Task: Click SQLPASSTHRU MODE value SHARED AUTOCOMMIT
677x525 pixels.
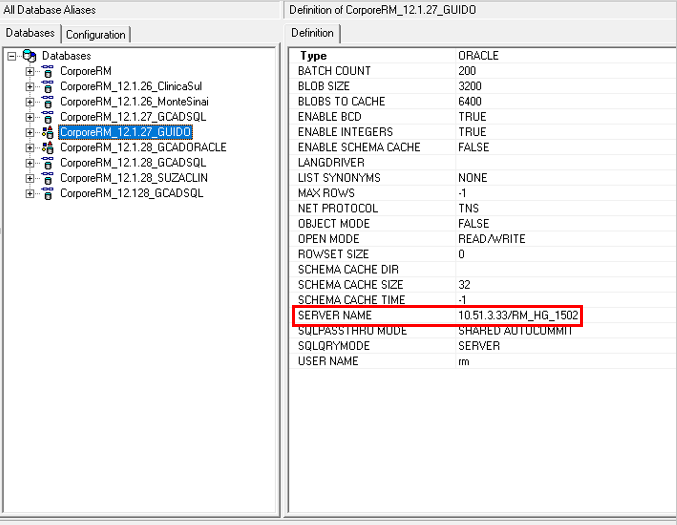Action: (515, 331)
